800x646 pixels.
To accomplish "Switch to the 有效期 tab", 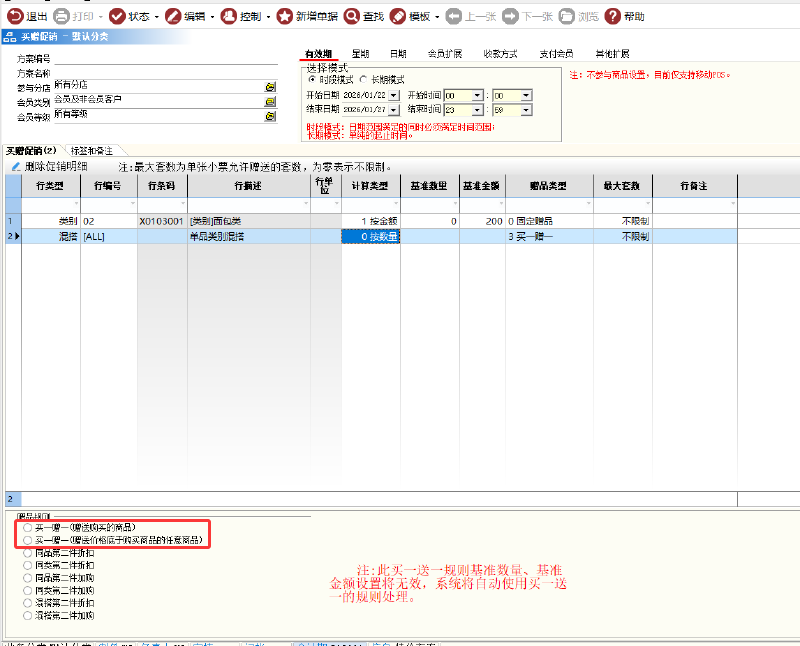I will point(318,54).
